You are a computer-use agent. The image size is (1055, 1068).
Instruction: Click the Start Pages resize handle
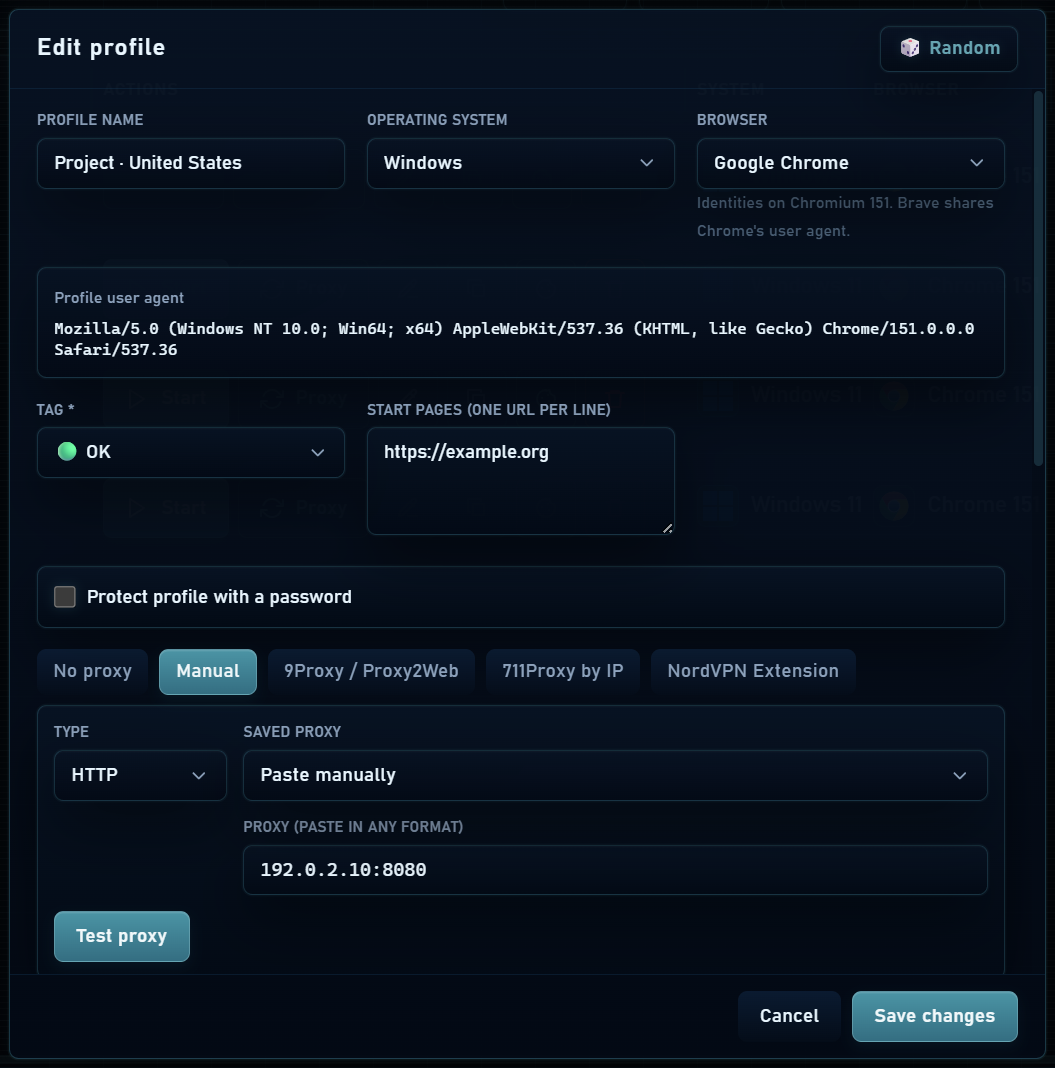667,528
